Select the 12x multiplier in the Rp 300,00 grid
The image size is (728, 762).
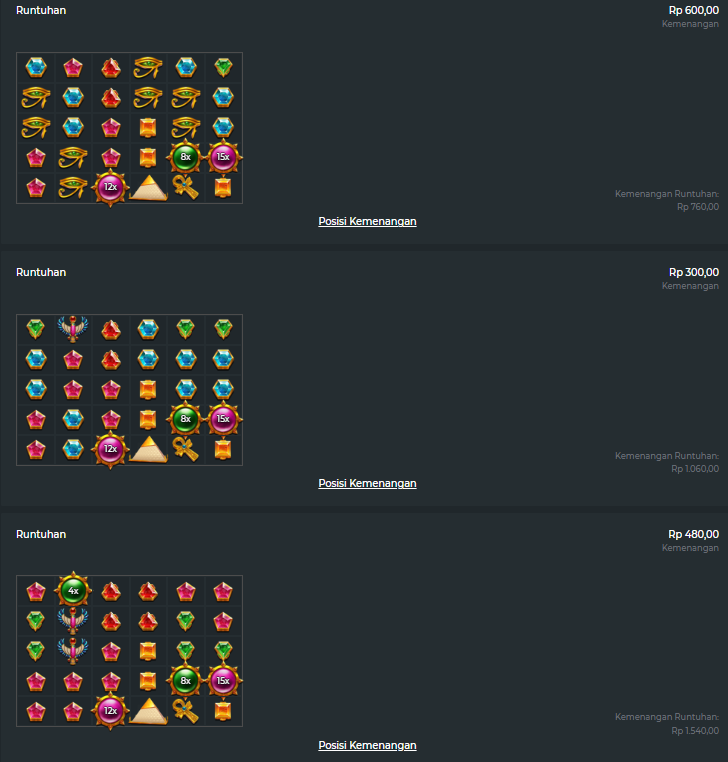point(110,449)
